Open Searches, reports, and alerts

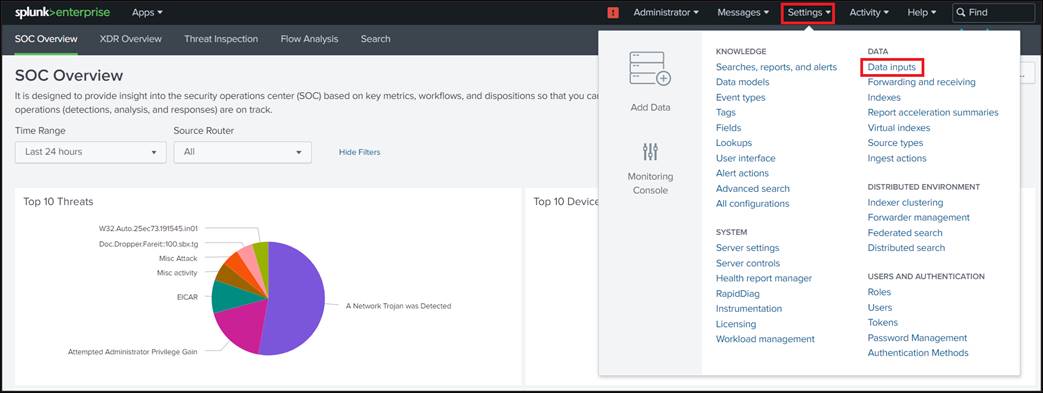(776, 67)
